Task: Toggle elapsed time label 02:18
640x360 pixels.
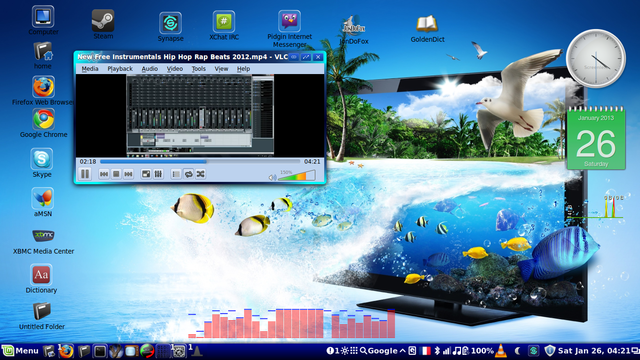Action: click(x=88, y=162)
